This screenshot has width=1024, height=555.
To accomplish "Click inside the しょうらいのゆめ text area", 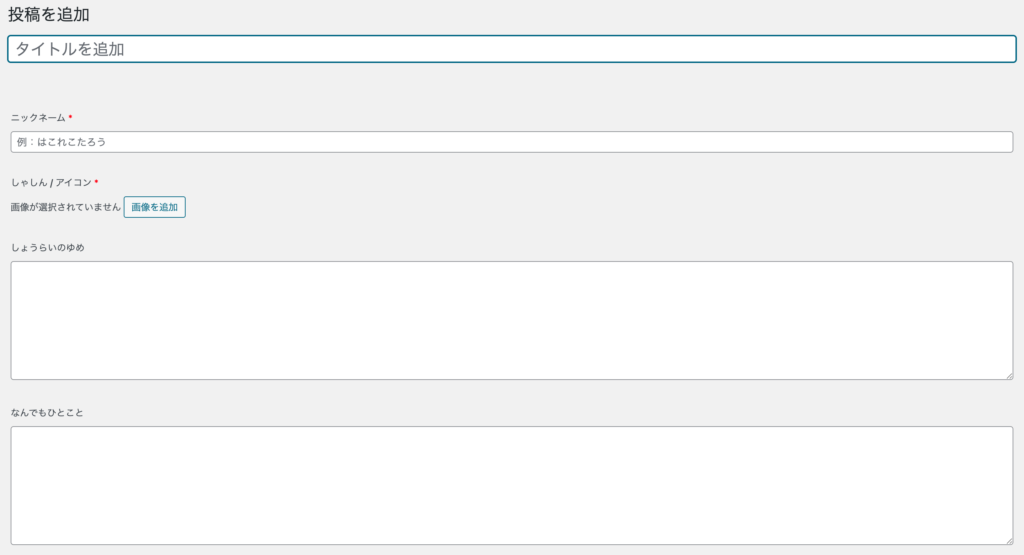I will (x=511, y=320).
